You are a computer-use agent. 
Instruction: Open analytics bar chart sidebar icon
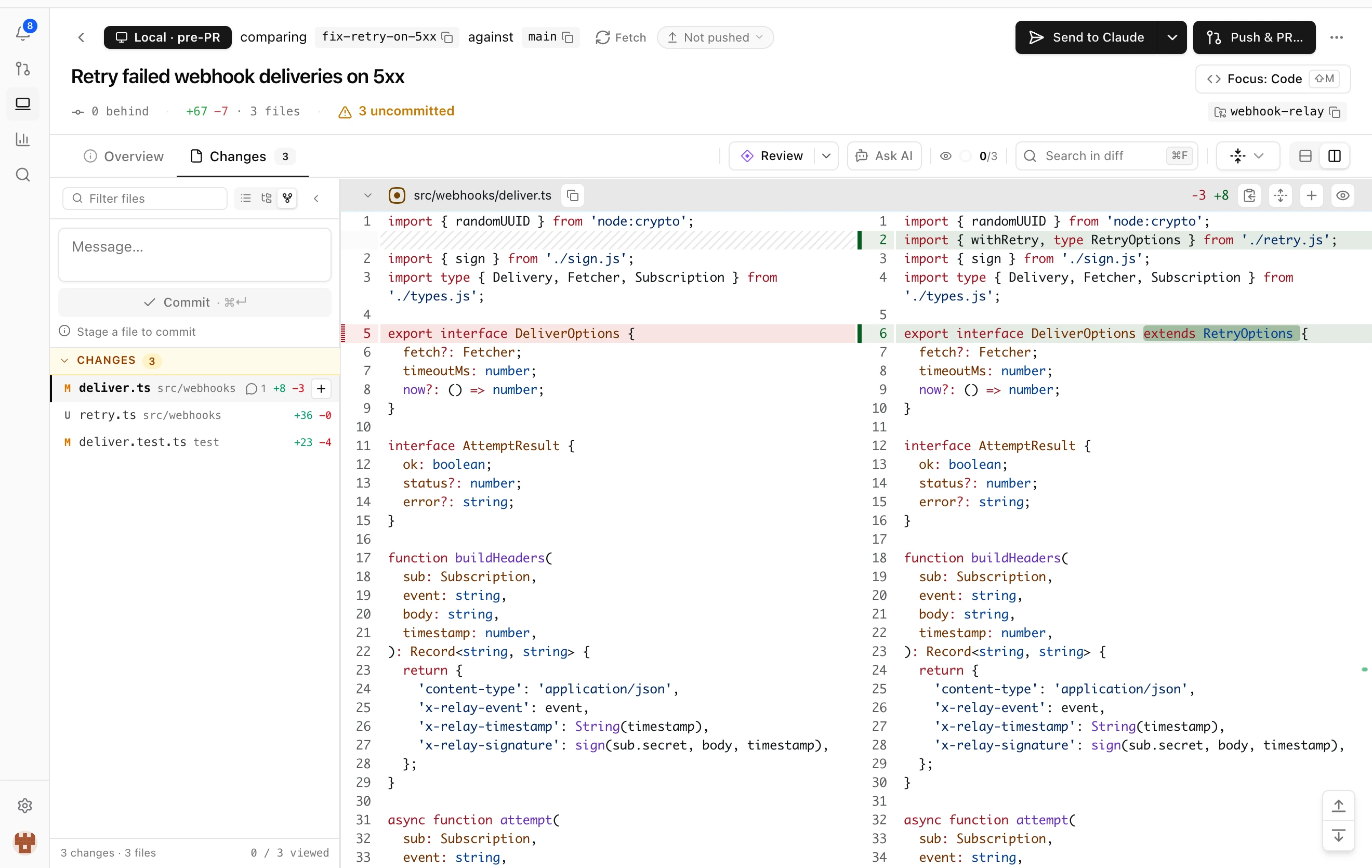point(23,139)
